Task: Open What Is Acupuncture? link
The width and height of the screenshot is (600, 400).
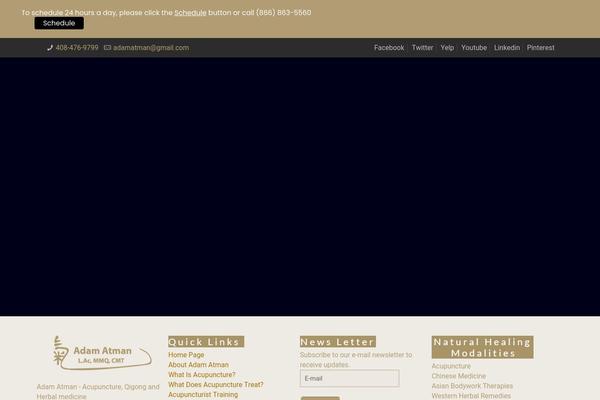Action: (202, 375)
